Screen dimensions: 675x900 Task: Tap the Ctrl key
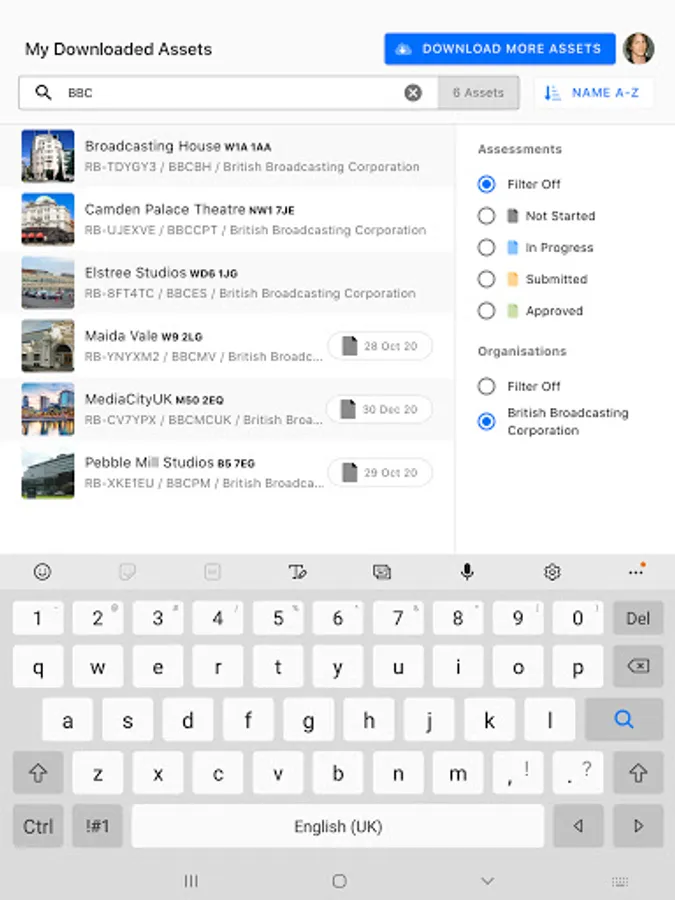pyautogui.click(x=38, y=826)
